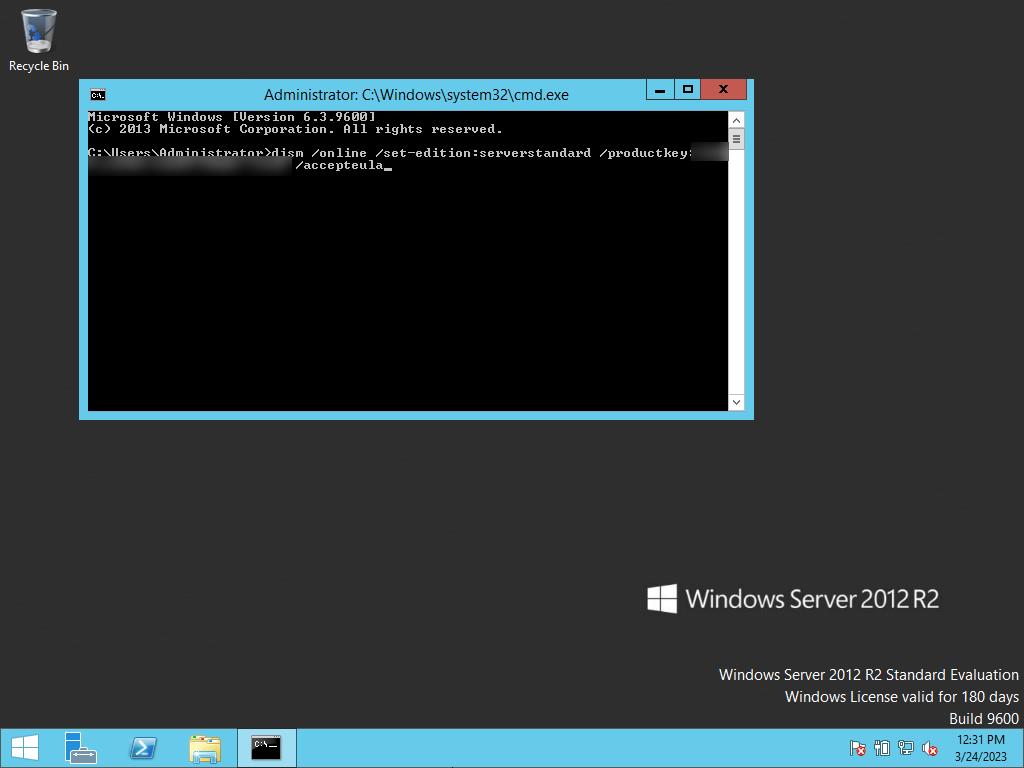
Task: Open the Recycle Bin desktop icon
Action: coord(39,39)
